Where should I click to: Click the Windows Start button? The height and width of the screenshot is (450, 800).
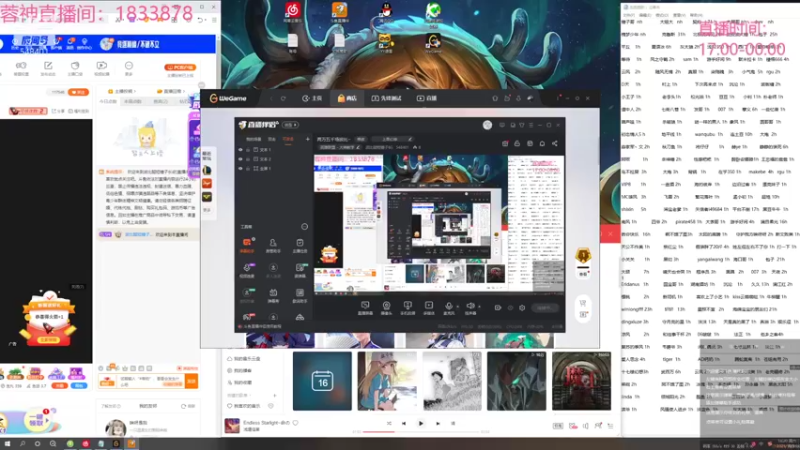coord(7,444)
